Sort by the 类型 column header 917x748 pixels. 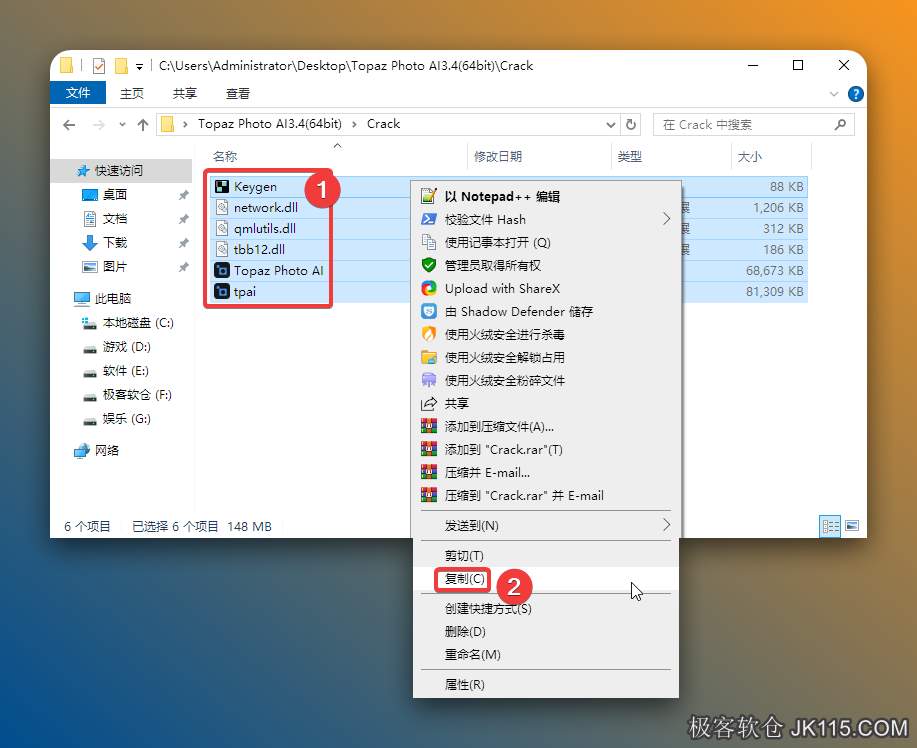629,157
